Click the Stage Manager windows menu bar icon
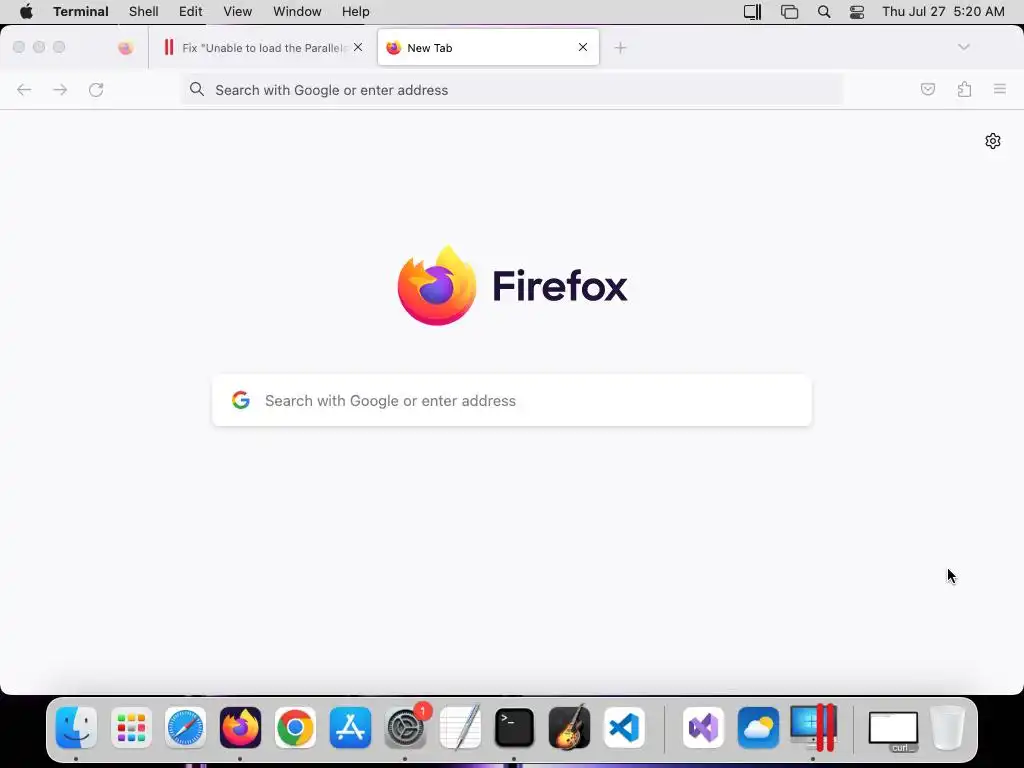The height and width of the screenshot is (768, 1024). (x=790, y=12)
